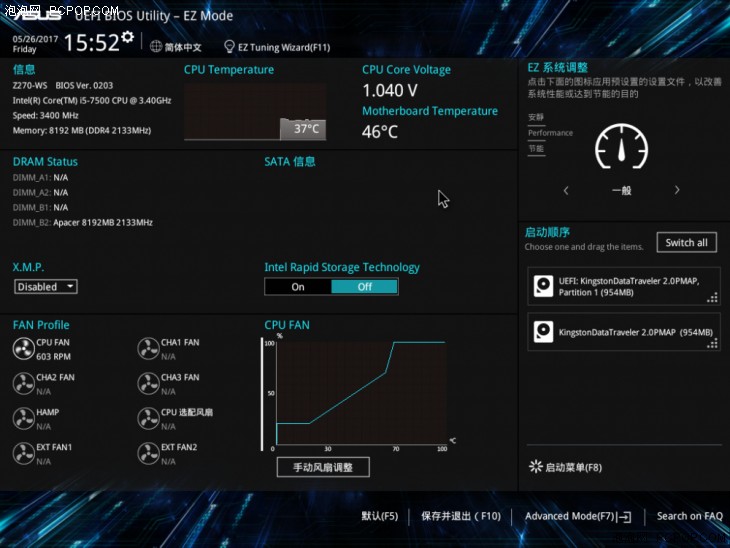This screenshot has height=548, width=730.
Task: Select the CHA1 FAN fan icon
Action: point(149,349)
